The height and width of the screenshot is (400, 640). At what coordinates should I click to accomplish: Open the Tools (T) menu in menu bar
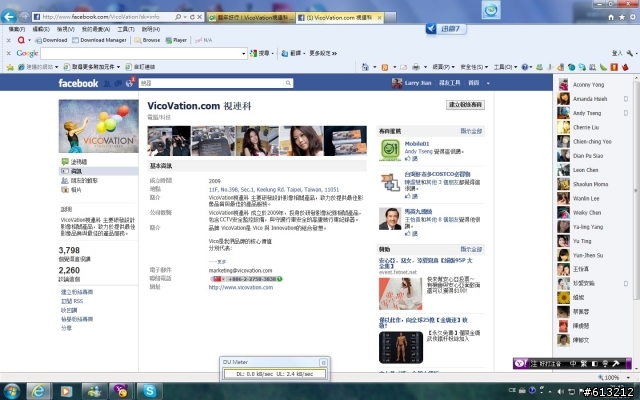pos(126,29)
